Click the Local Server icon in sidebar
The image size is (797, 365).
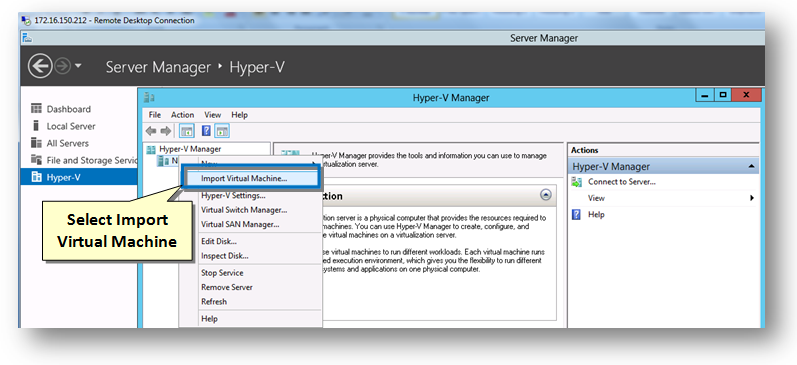coord(36,126)
